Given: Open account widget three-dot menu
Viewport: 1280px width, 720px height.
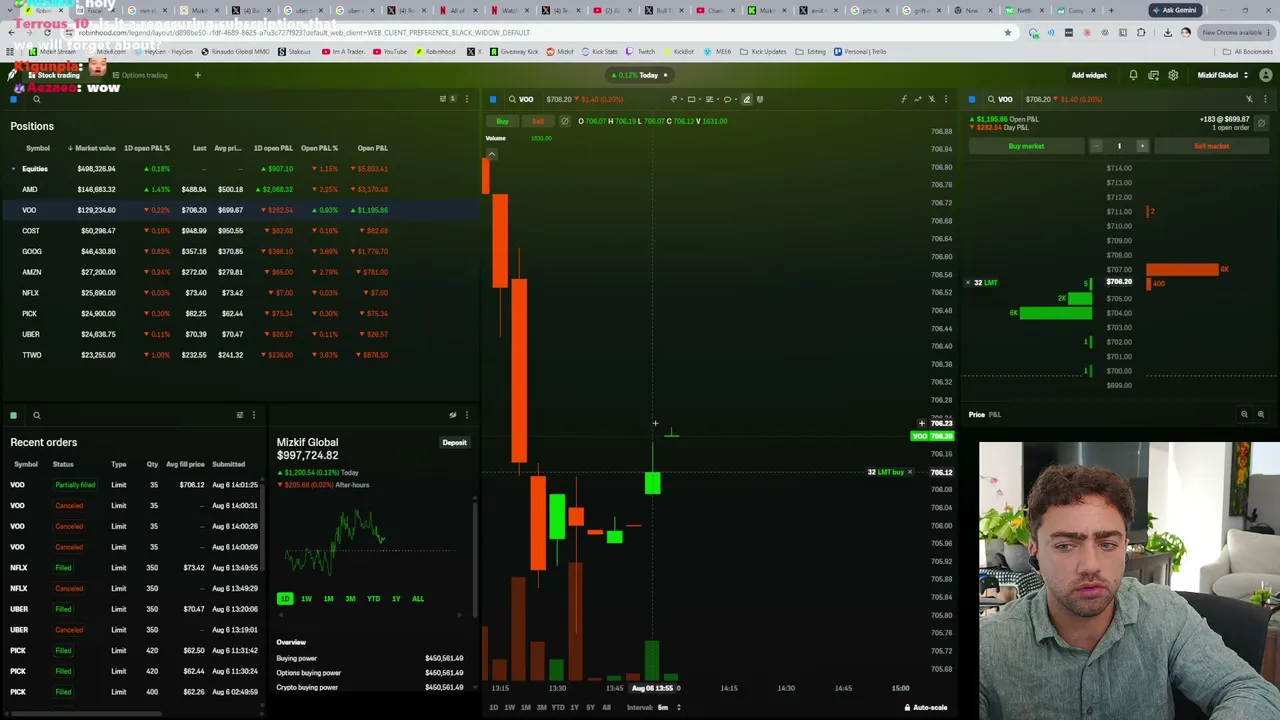Looking at the screenshot, I should [x=466, y=415].
